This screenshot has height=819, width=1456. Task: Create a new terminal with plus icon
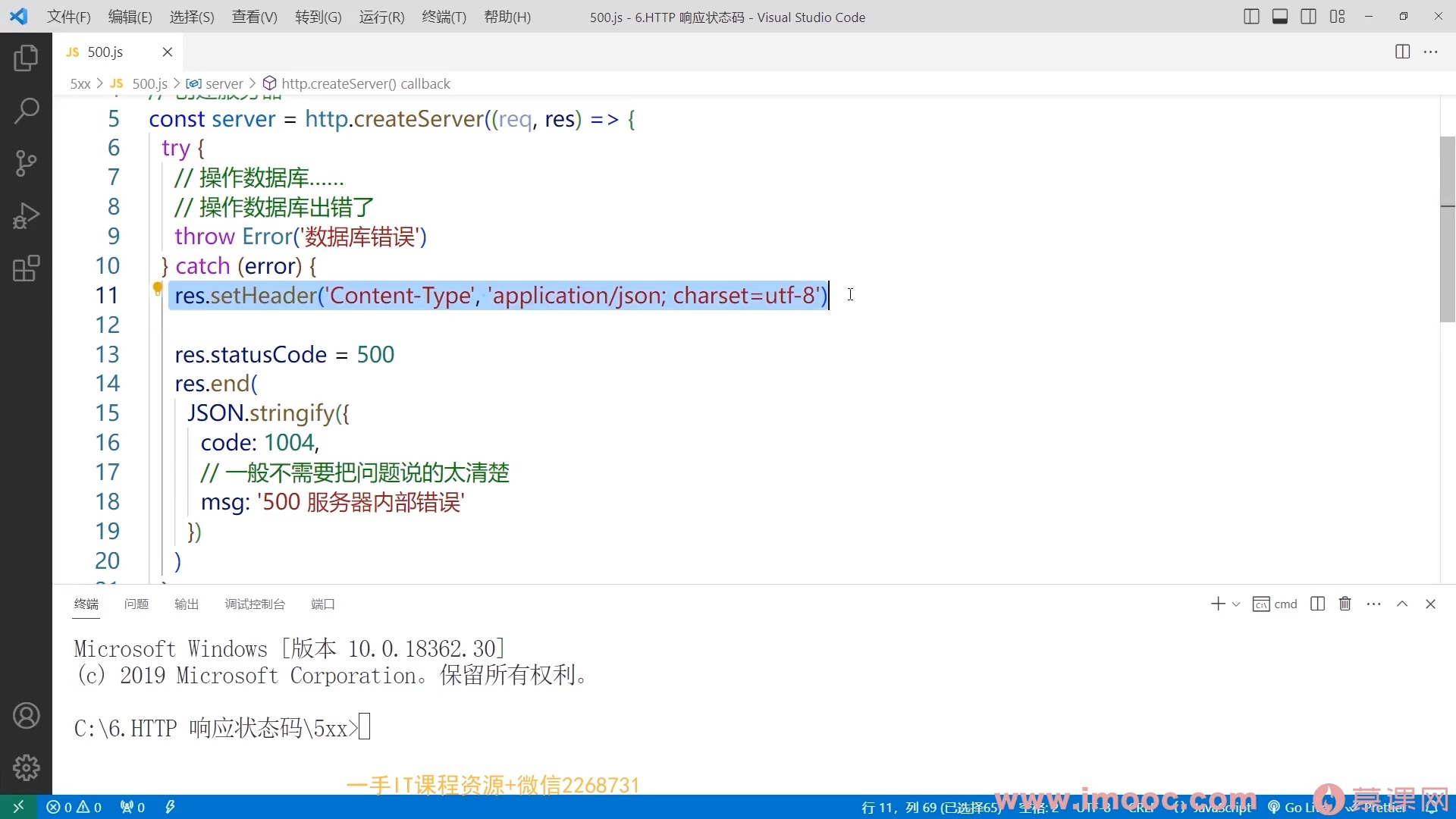(1218, 604)
